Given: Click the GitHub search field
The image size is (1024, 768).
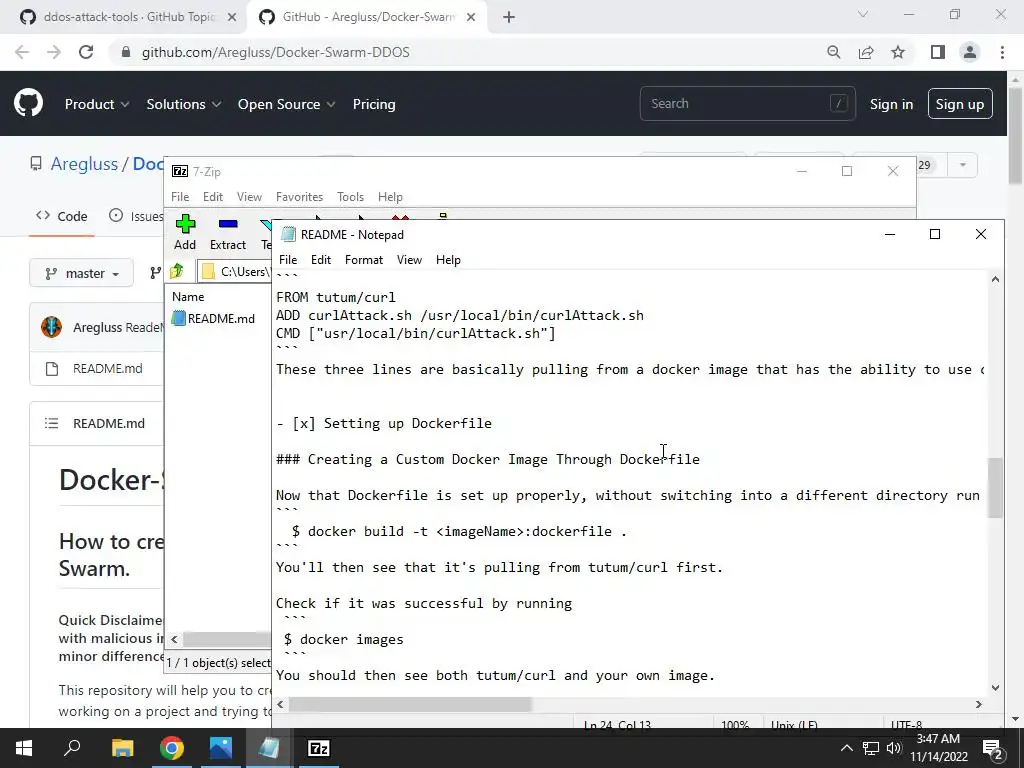Looking at the screenshot, I should 747,103.
